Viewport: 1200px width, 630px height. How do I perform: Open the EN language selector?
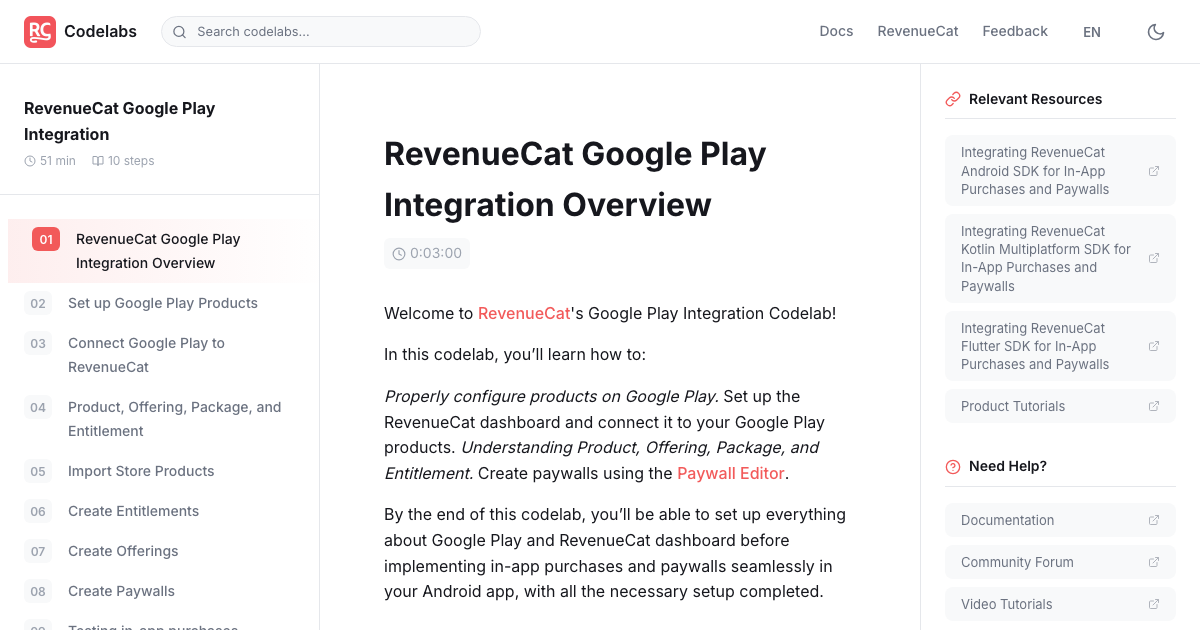(1092, 32)
